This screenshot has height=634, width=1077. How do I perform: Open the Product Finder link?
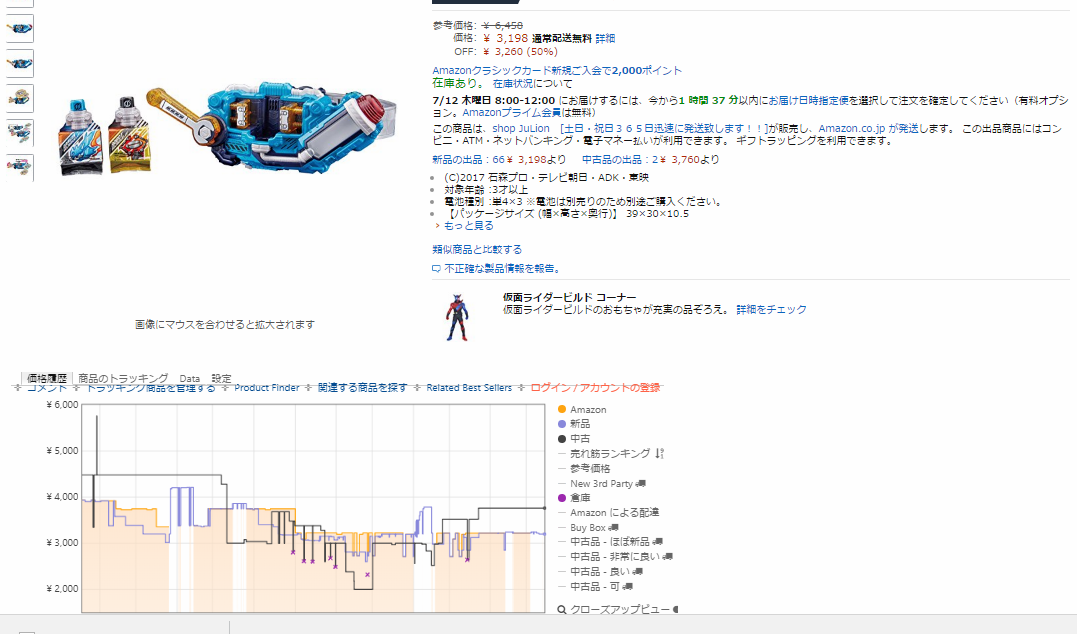tap(266, 388)
